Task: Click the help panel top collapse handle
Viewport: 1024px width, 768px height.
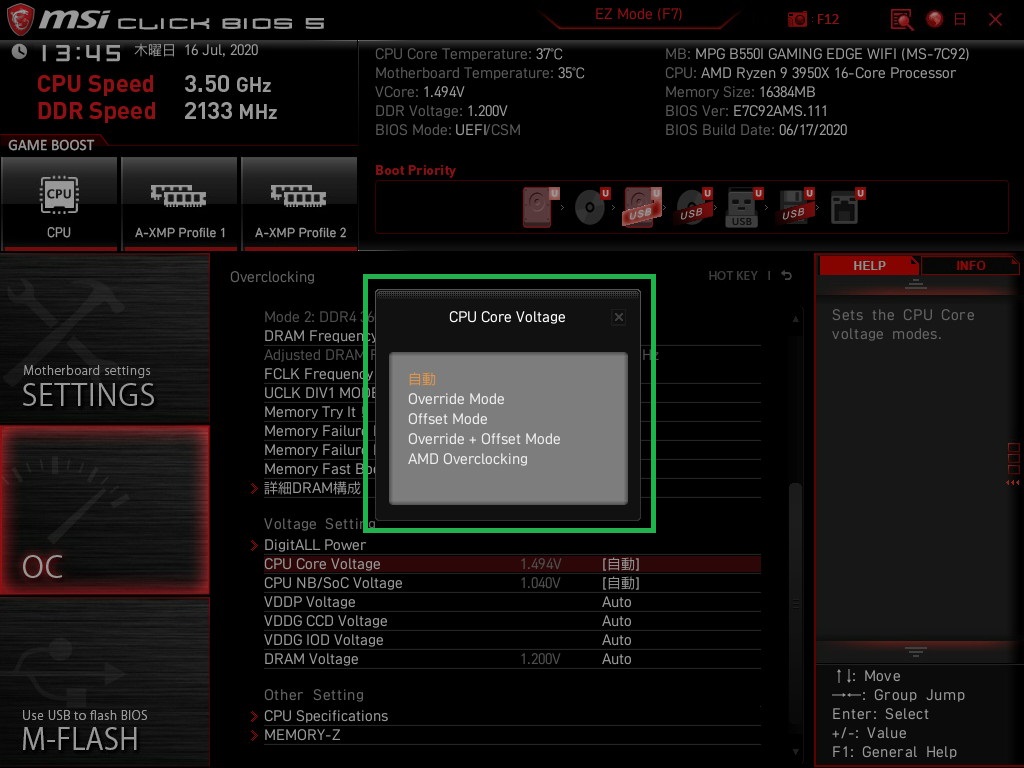Action: (x=916, y=284)
